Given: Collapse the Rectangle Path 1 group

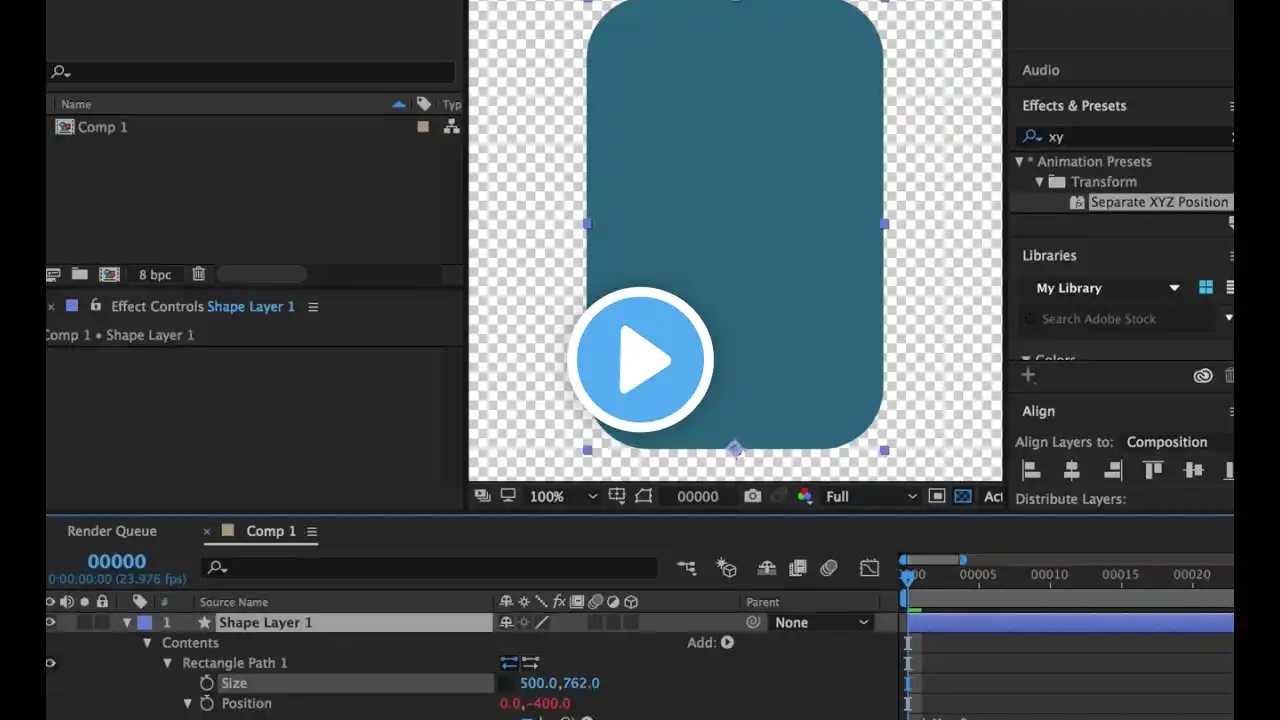Looking at the screenshot, I should pyautogui.click(x=168, y=663).
